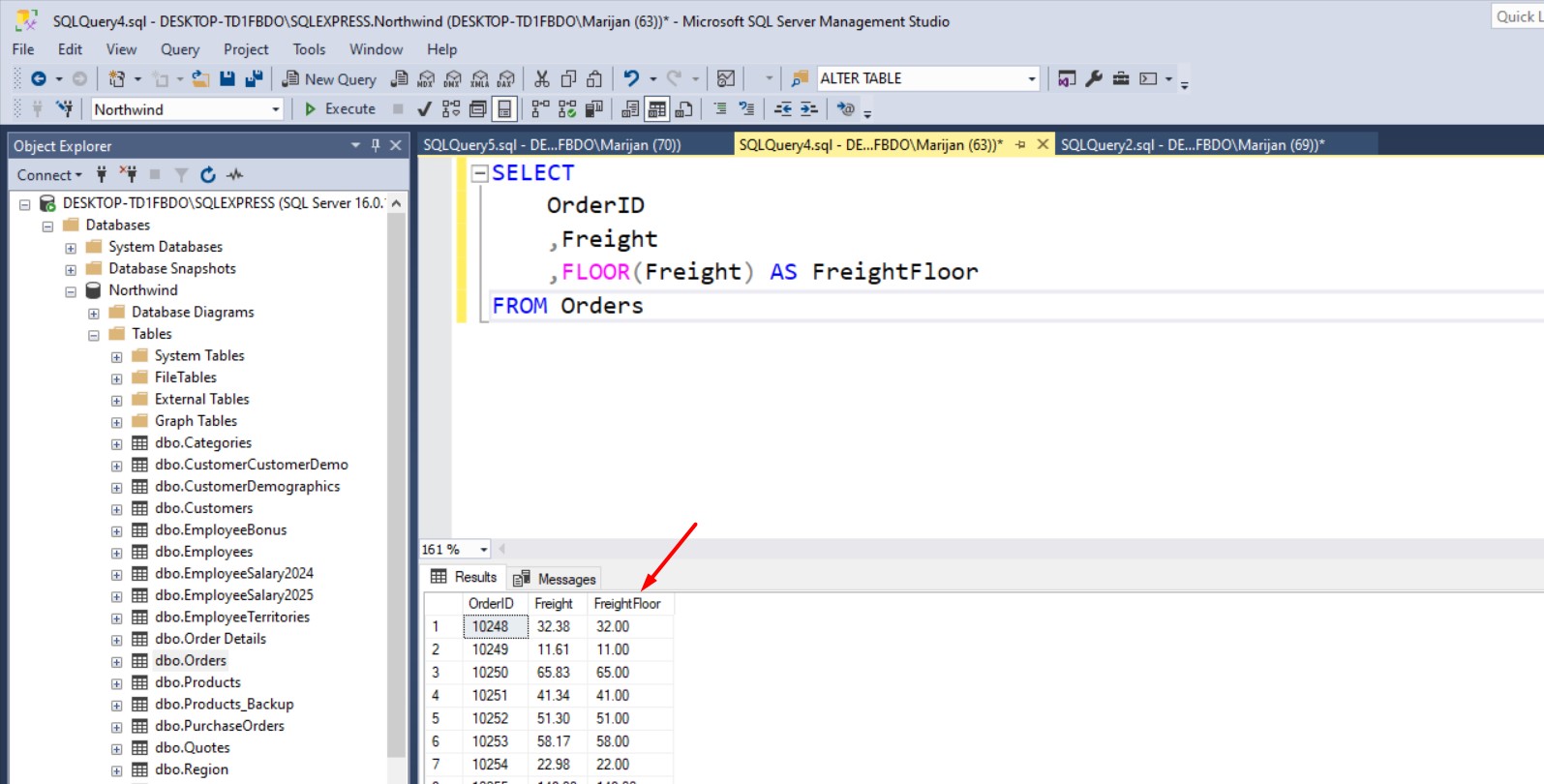Click the DMX query icon
Screen dimensions: 1544x784
453,79
